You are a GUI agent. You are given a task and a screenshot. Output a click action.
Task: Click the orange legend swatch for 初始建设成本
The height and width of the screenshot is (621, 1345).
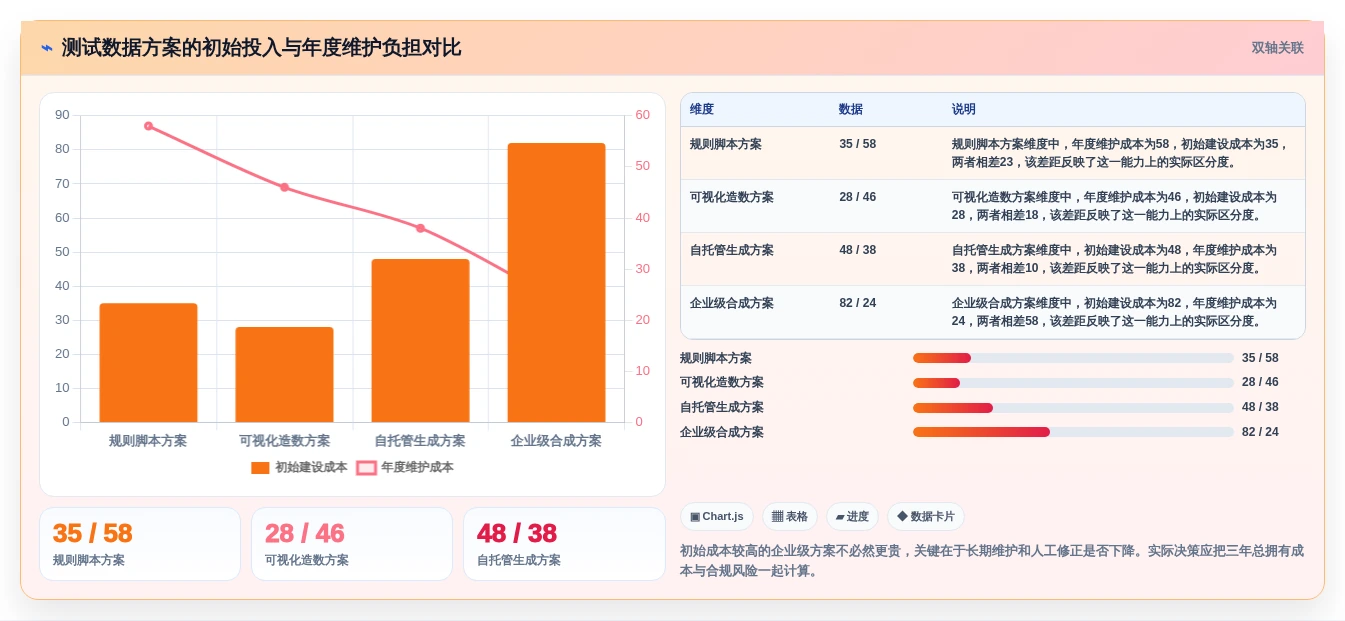(x=260, y=467)
